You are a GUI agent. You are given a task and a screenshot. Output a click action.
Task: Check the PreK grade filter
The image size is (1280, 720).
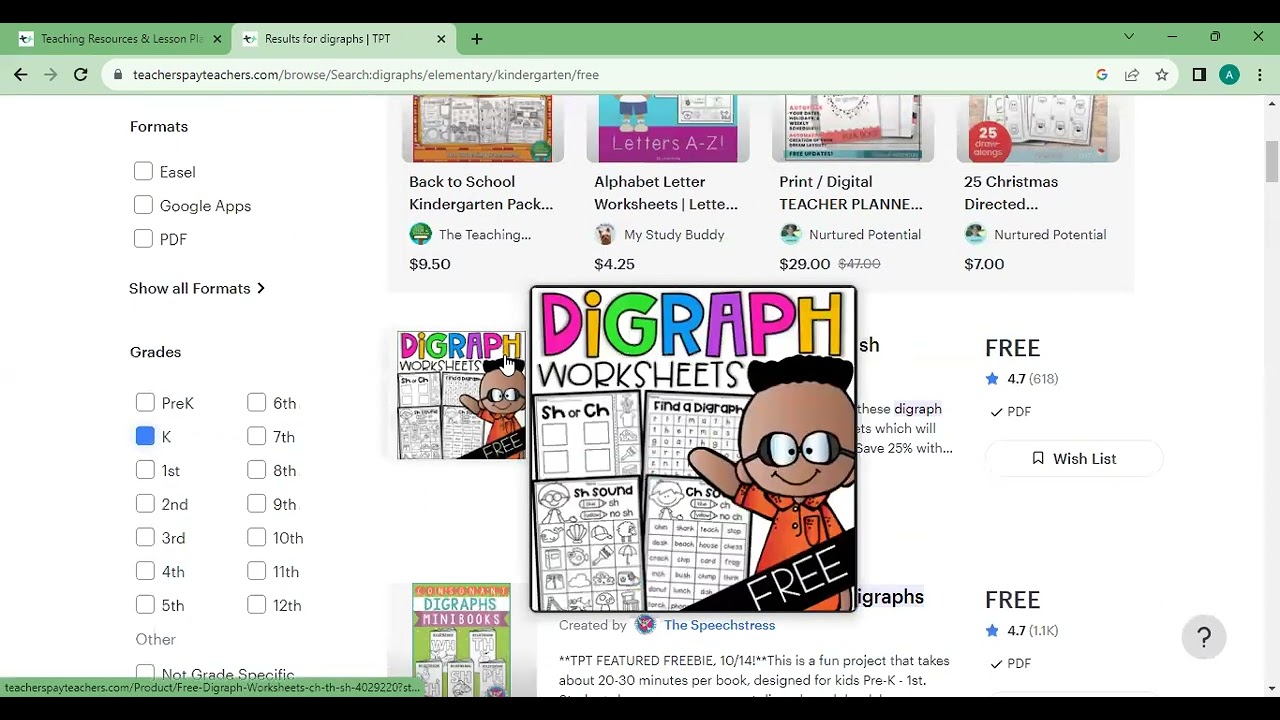(x=145, y=403)
